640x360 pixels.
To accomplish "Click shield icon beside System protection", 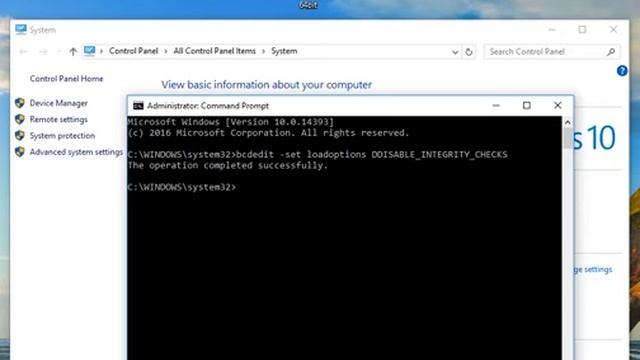I will coord(20,136).
